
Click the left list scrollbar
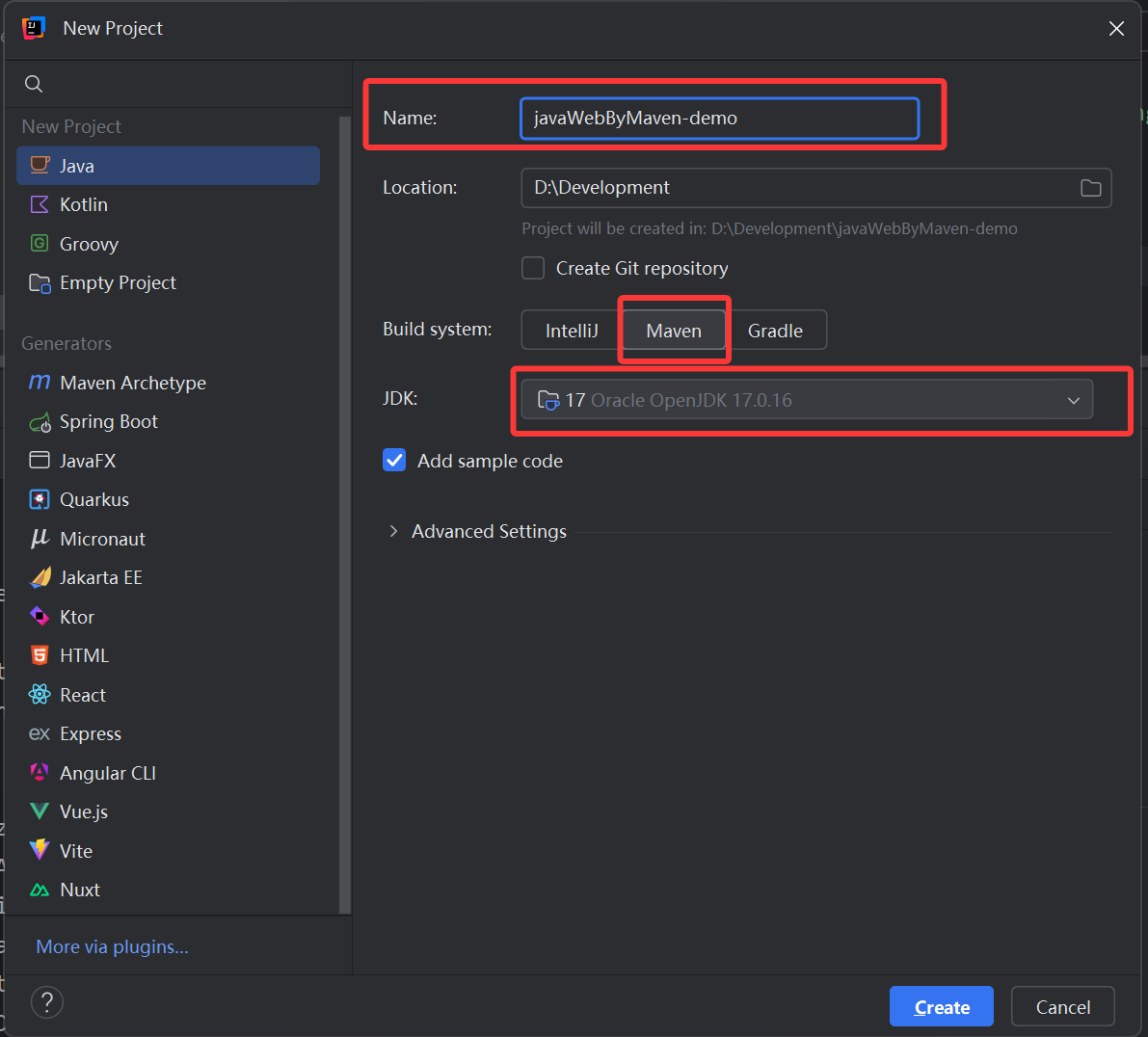coord(345,515)
